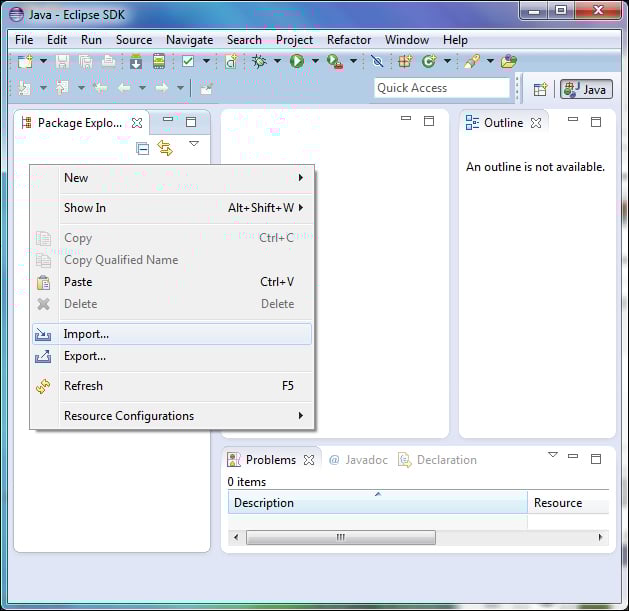
Task: Click the Search flashlight toolbar icon
Action: click(472, 61)
